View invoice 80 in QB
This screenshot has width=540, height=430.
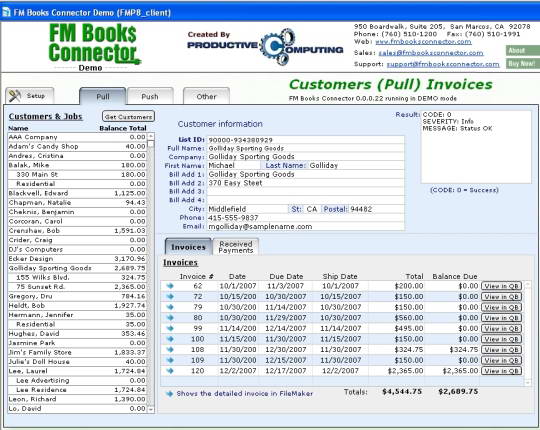pyautogui.click(x=501, y=318)
